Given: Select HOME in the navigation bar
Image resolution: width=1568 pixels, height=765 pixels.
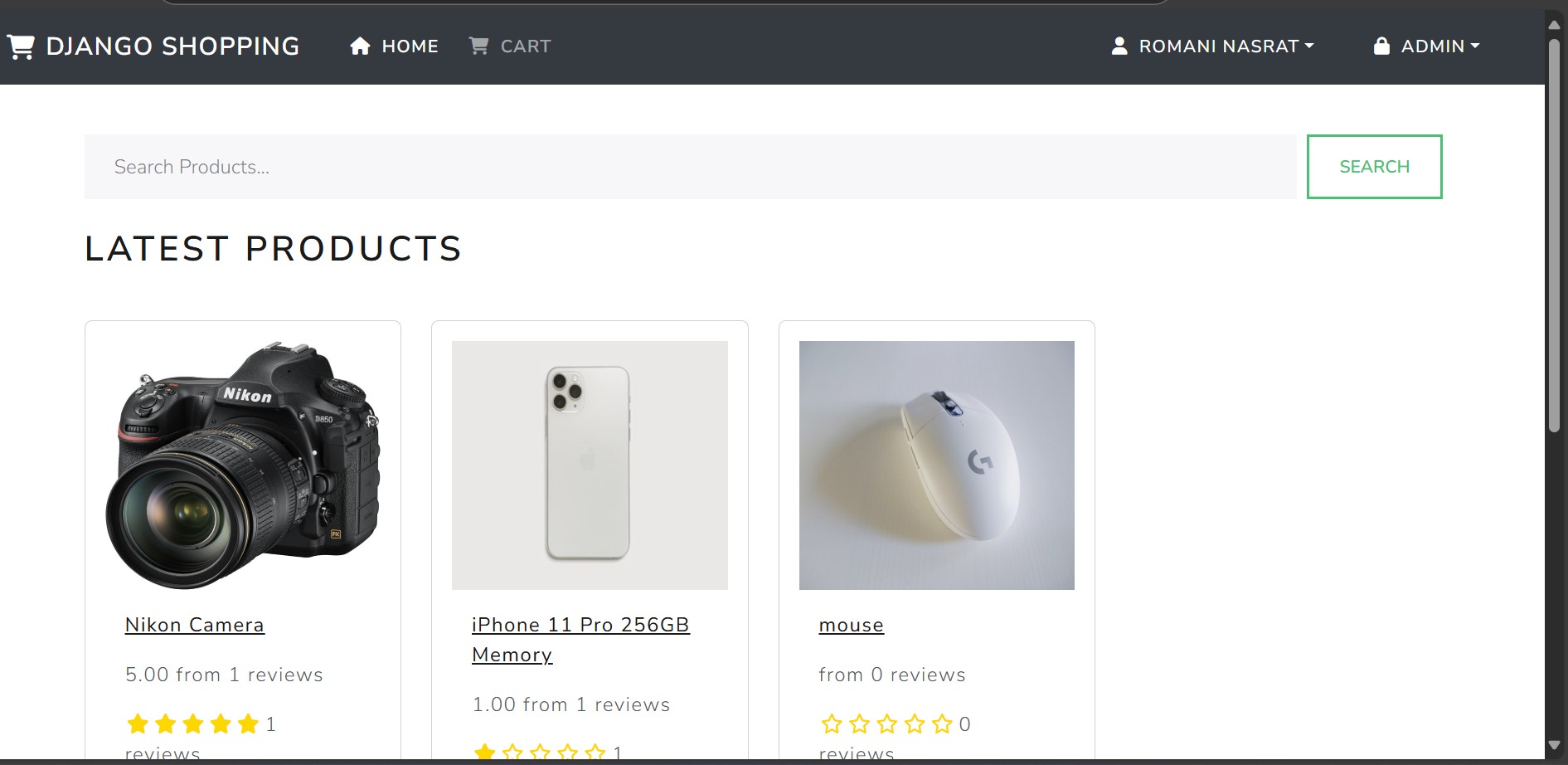Looking at the screenshot, I should pyautogui.click(x=410, y=46).
